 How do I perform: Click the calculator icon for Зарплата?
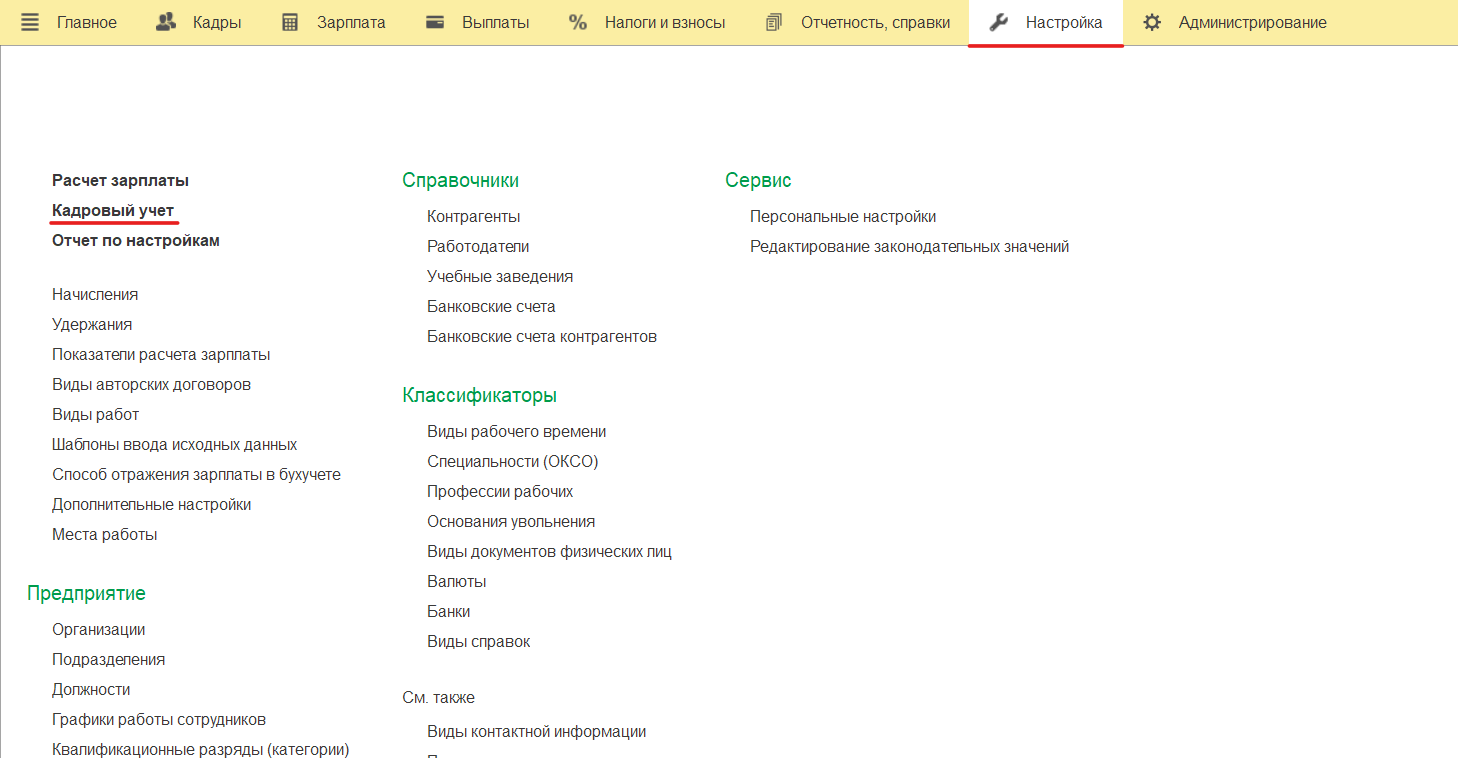click(290, 22)
